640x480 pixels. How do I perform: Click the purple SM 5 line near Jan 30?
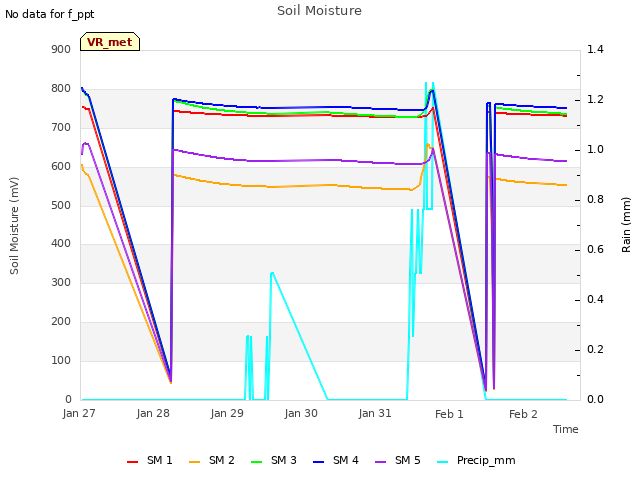(301, 160)
